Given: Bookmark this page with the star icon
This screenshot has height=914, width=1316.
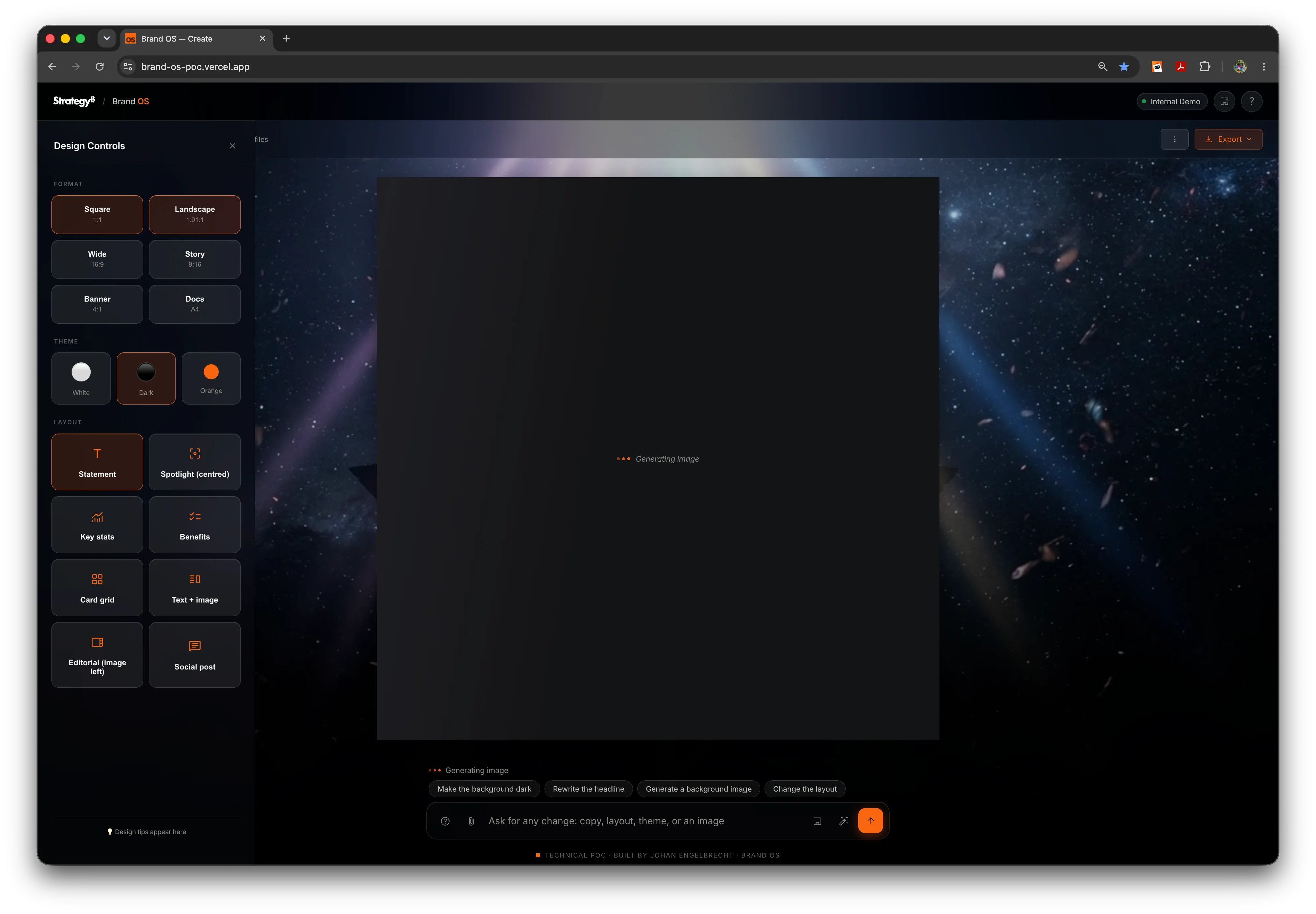Looking at the screenshot, I should pyautogui.click(x=1124, y=66).
